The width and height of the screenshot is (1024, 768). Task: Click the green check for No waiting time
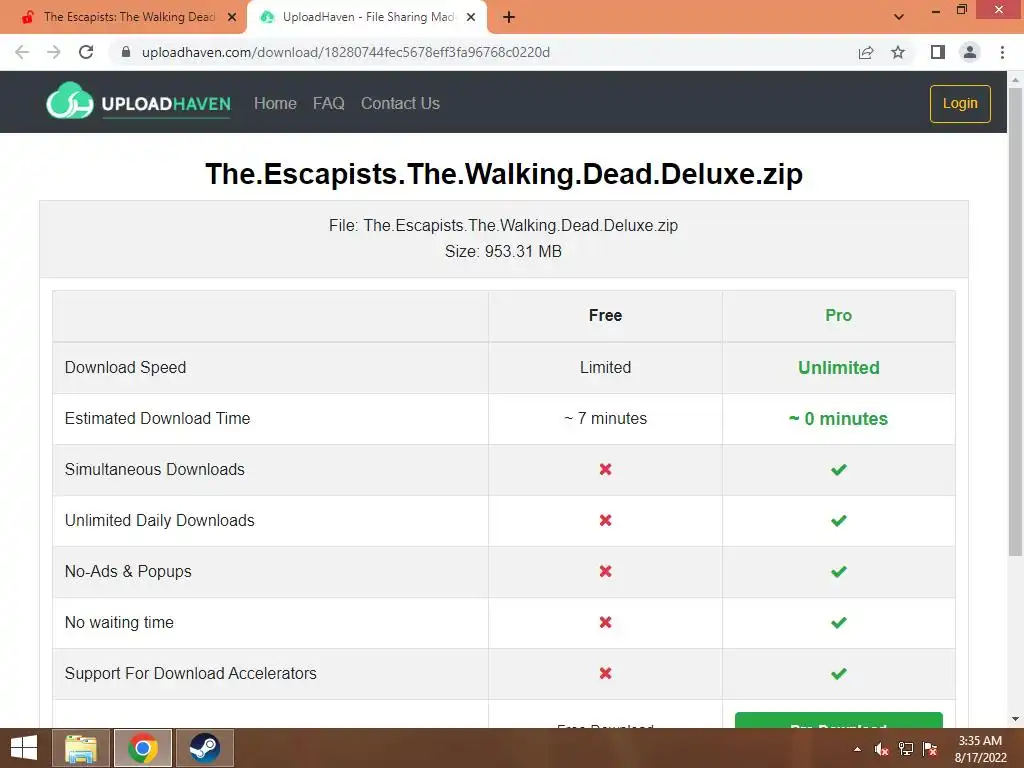click(839, 622)
